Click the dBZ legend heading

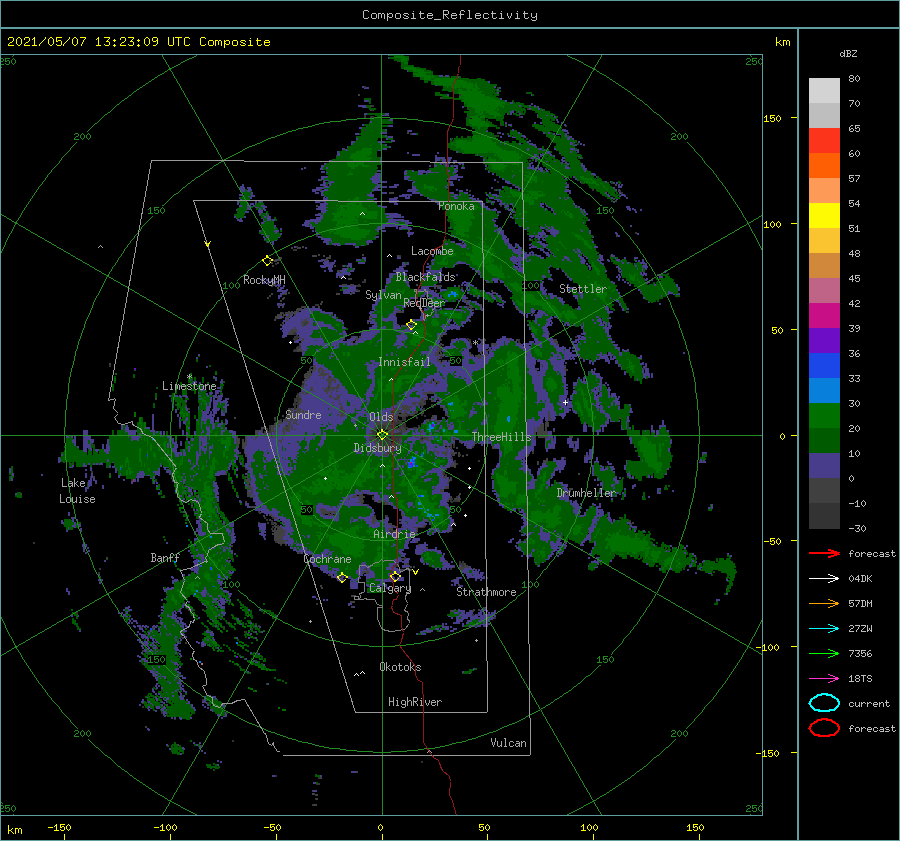[x=848, y=53]
